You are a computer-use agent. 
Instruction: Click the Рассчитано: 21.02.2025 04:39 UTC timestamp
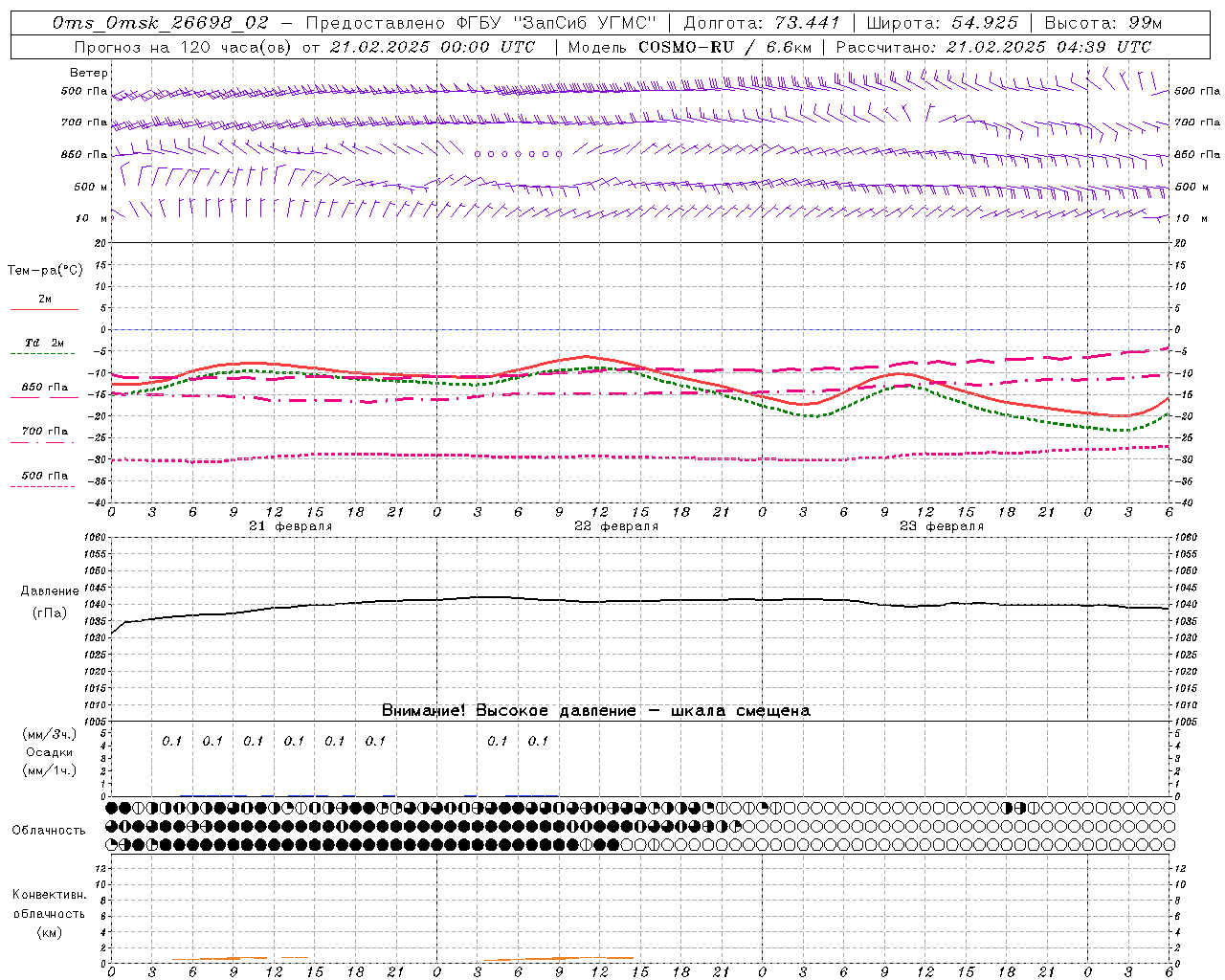(993, 47)
